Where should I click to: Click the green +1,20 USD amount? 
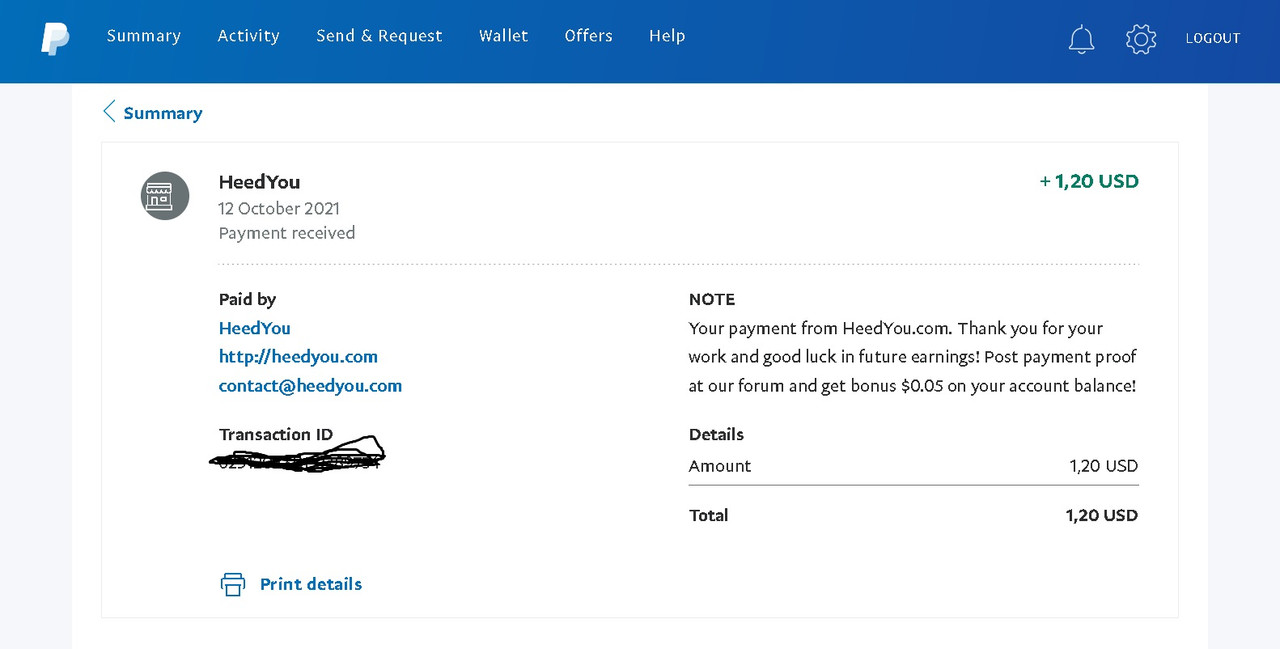(x=1089, y=181)
